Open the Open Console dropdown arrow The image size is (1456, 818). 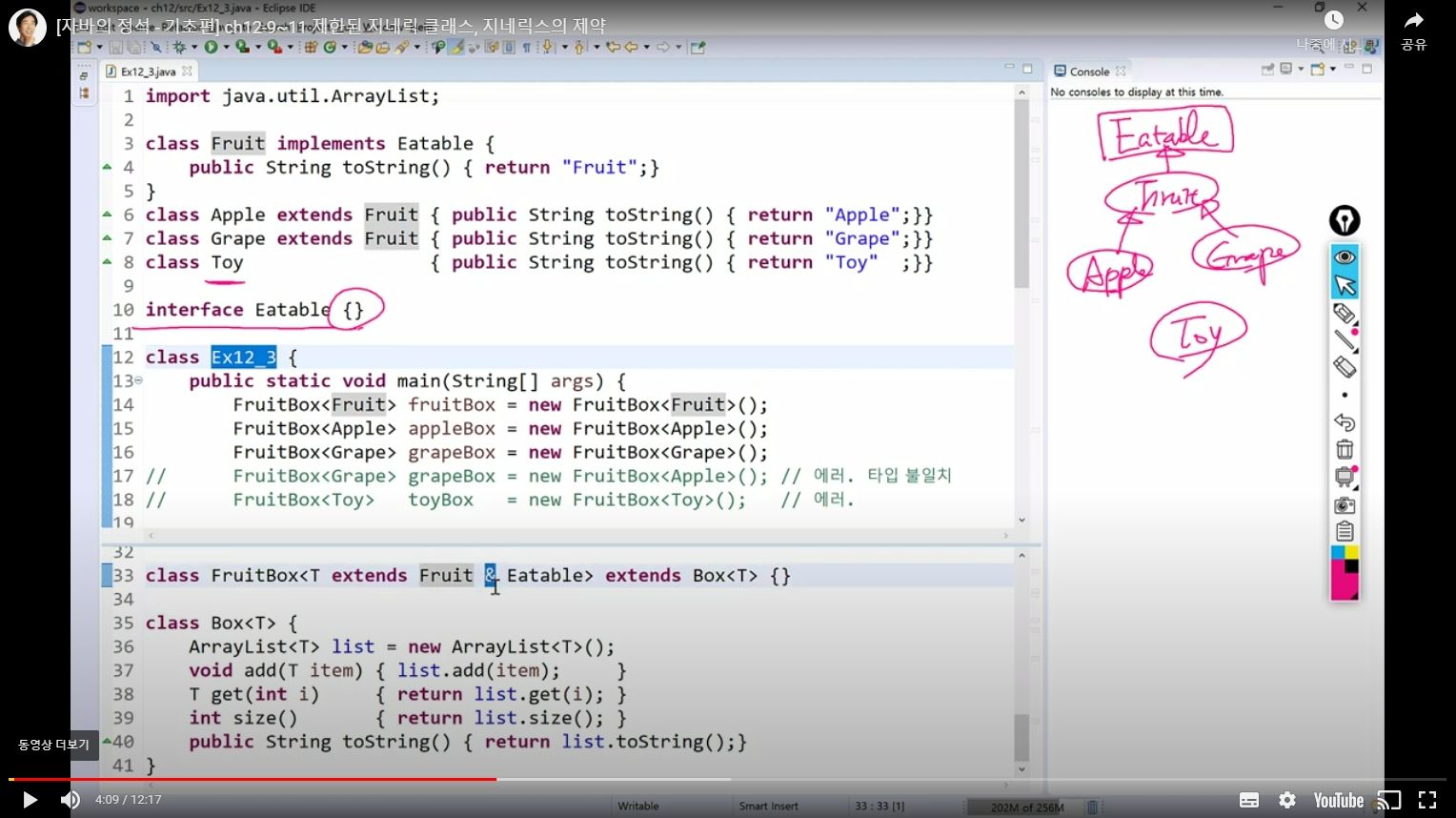pyautogui.click(x=1332, y=70)
